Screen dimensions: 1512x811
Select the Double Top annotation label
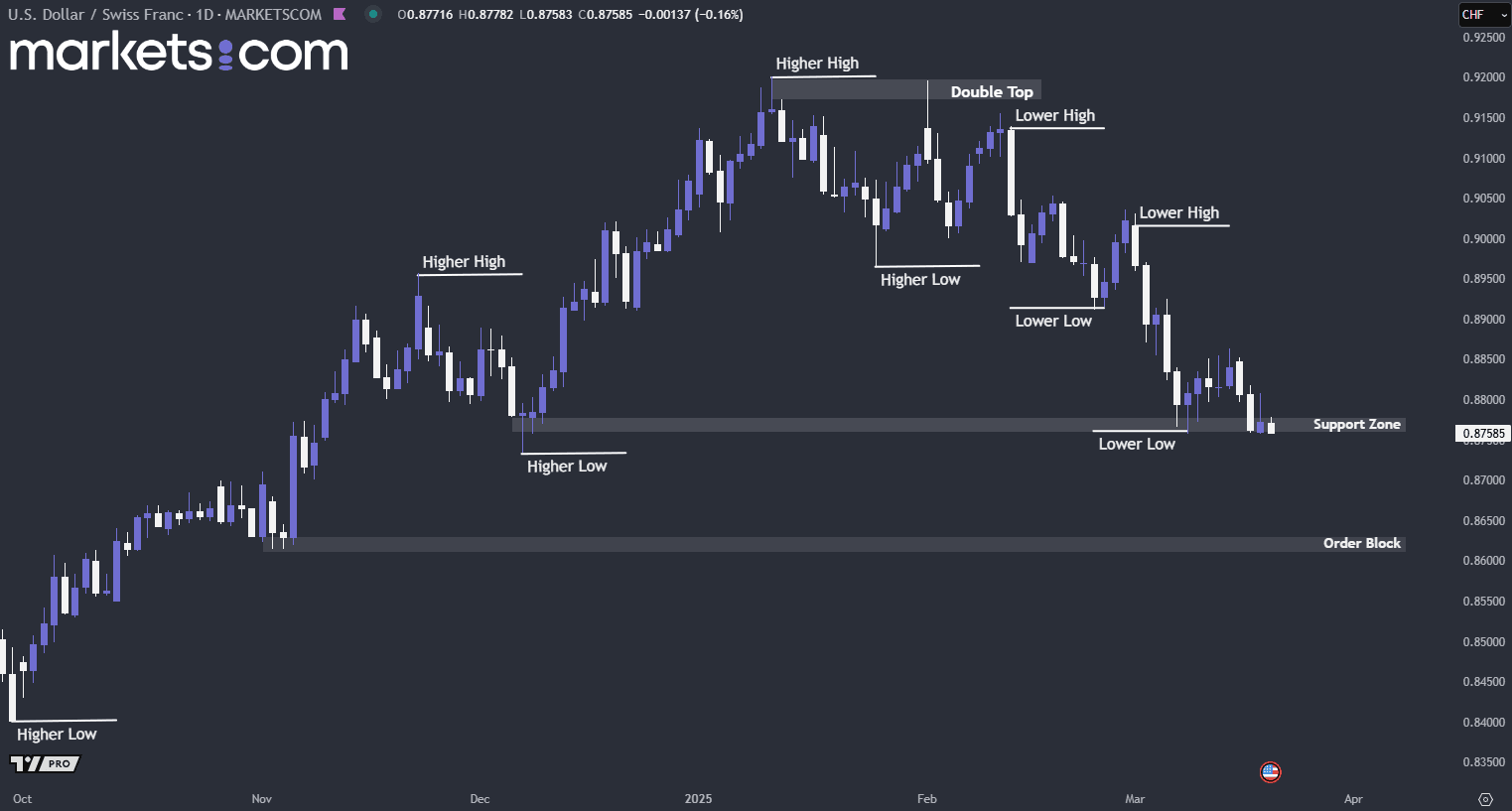[x=991, y=91]
